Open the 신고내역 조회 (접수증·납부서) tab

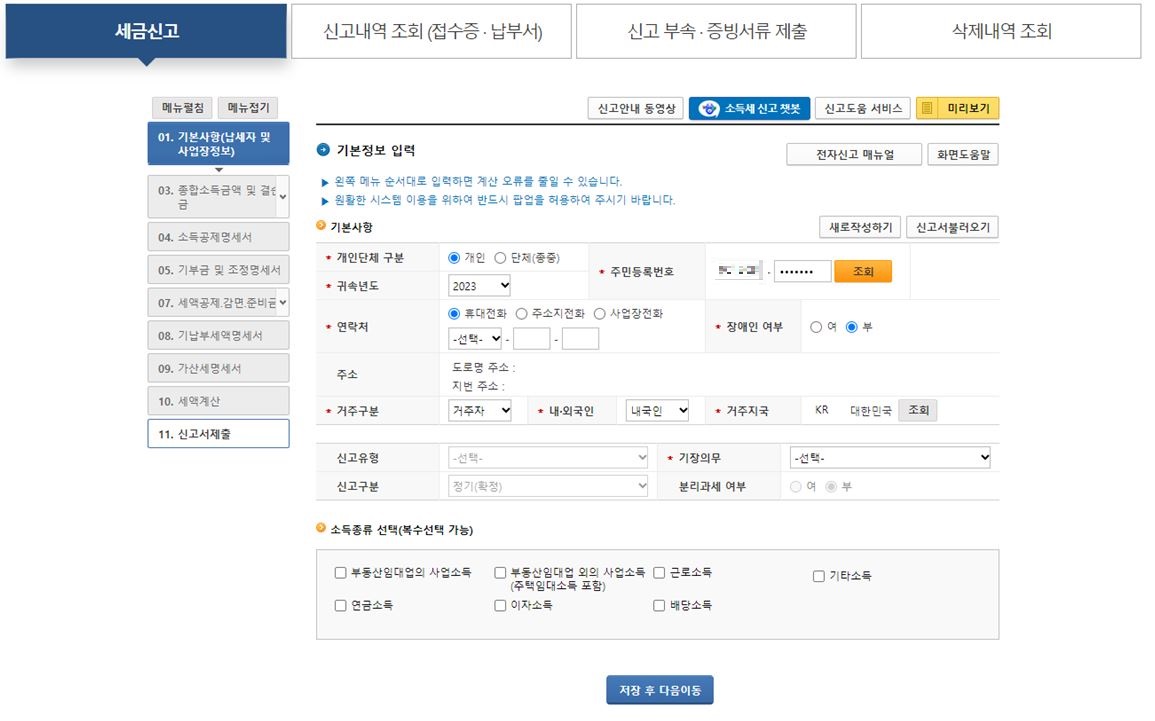pyautogui.click(x=432, y=31)
